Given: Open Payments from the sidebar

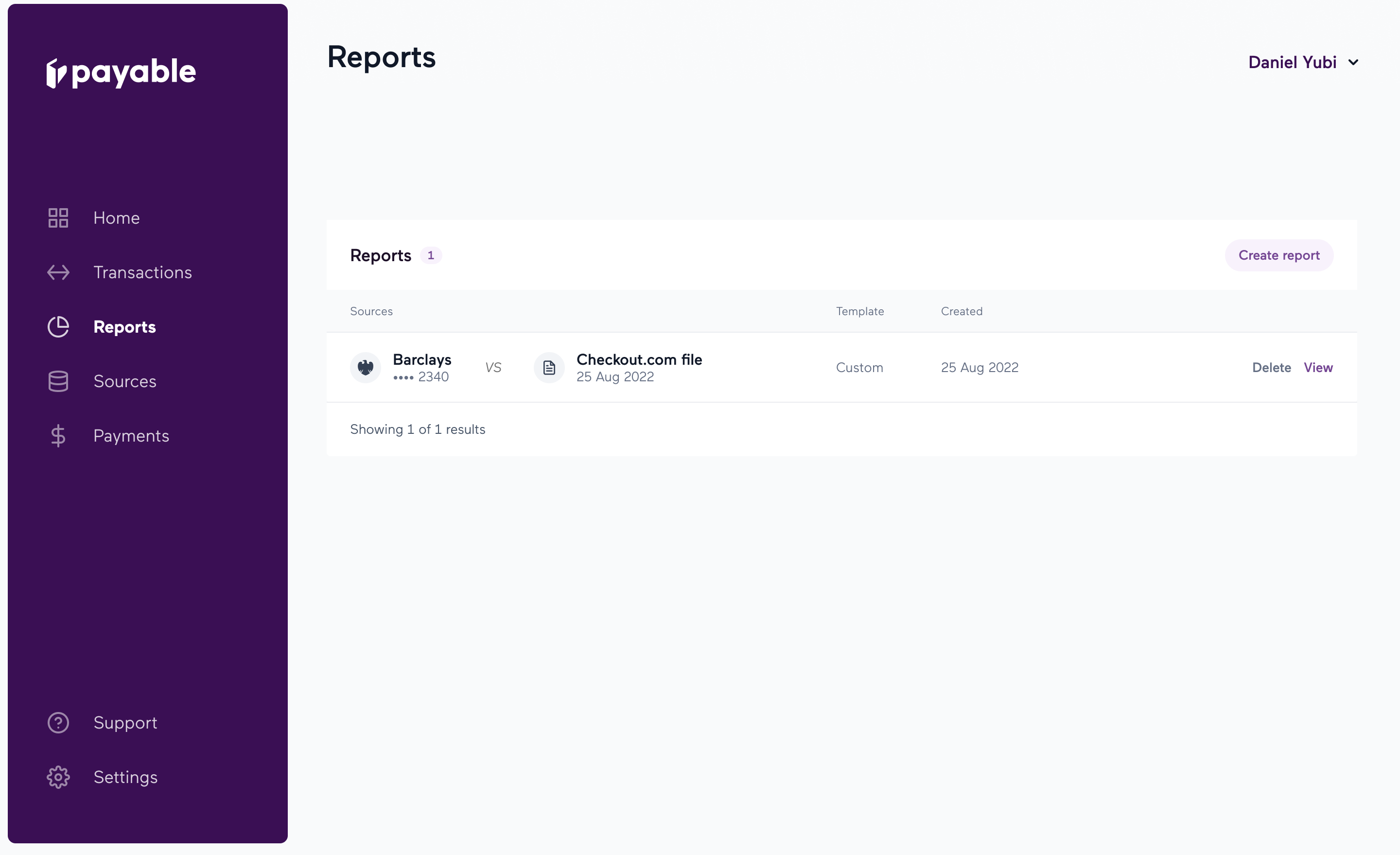Looking at the screenshot, I should [x=131, y=436].
